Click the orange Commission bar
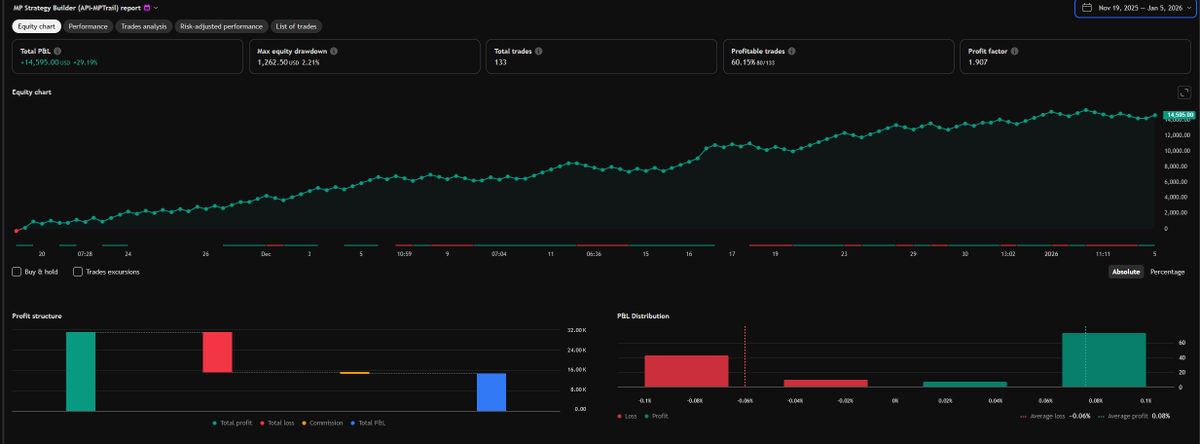Screen dimensions: 1200x444 point(354,373)
